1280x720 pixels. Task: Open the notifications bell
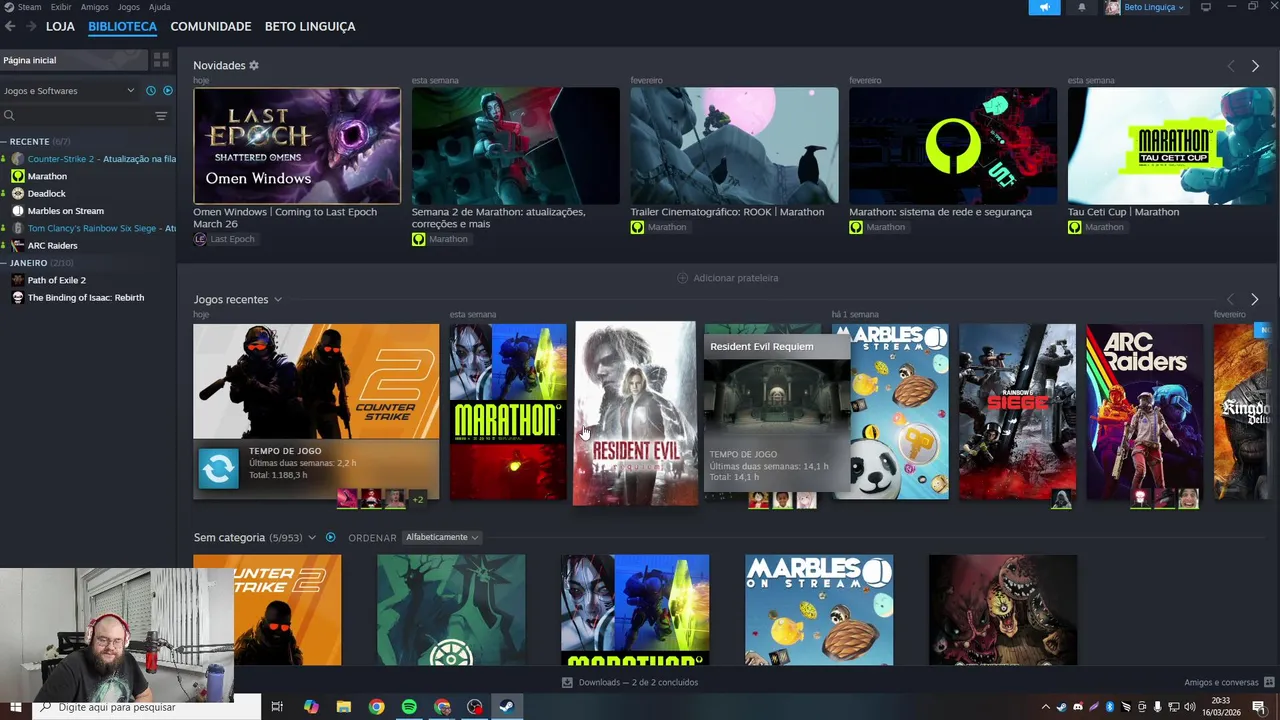tap(1081, 7)
